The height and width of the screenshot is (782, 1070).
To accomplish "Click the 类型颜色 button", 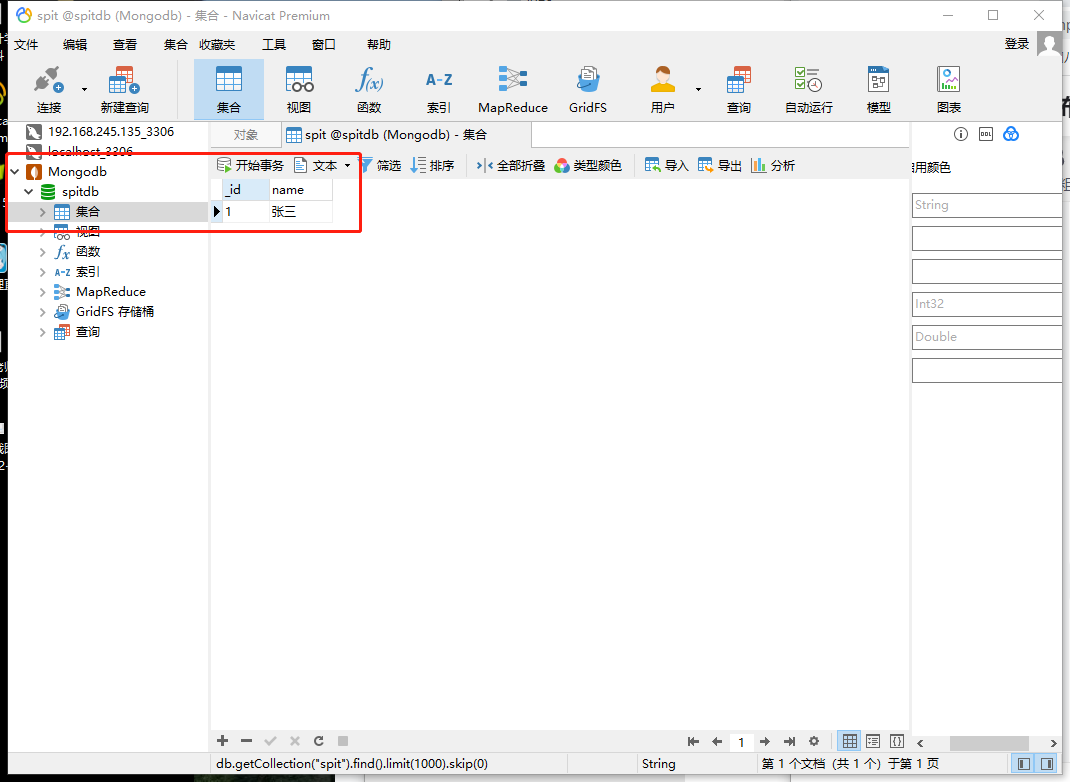I will pyautogui.click(x=588, y=165).
